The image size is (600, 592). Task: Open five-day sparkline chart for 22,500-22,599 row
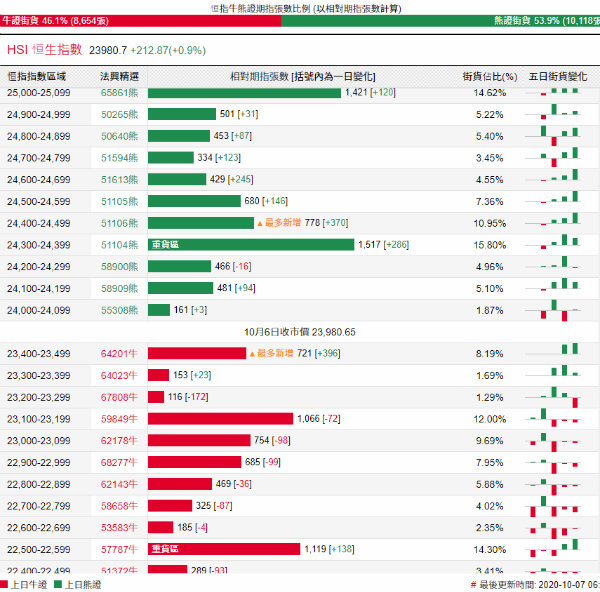click(553, 548)
